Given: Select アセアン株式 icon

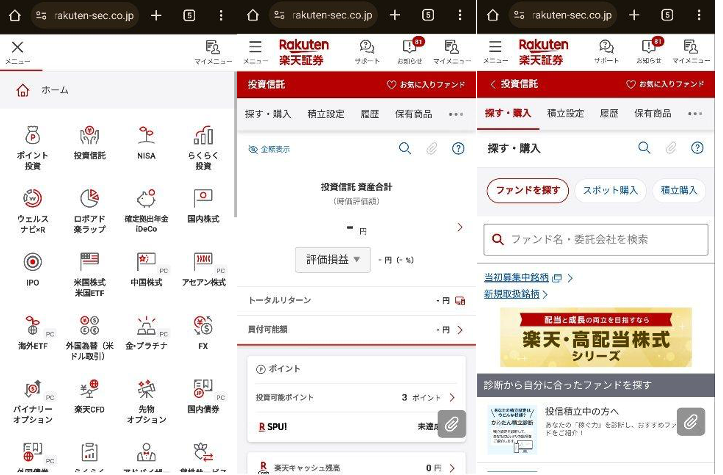Looking at the screenshot, I should (203, 269).
